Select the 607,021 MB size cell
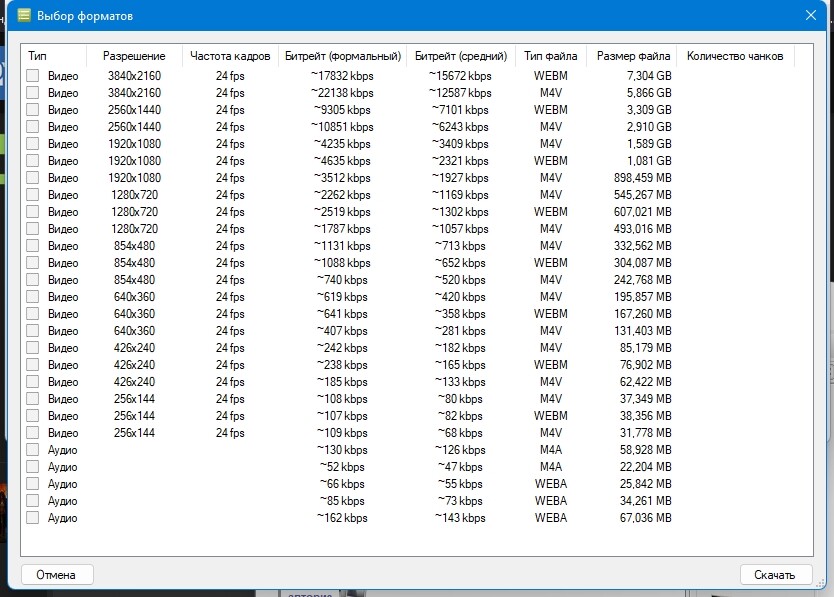Viewport: 834px width, 597px height. click(643, 212)
